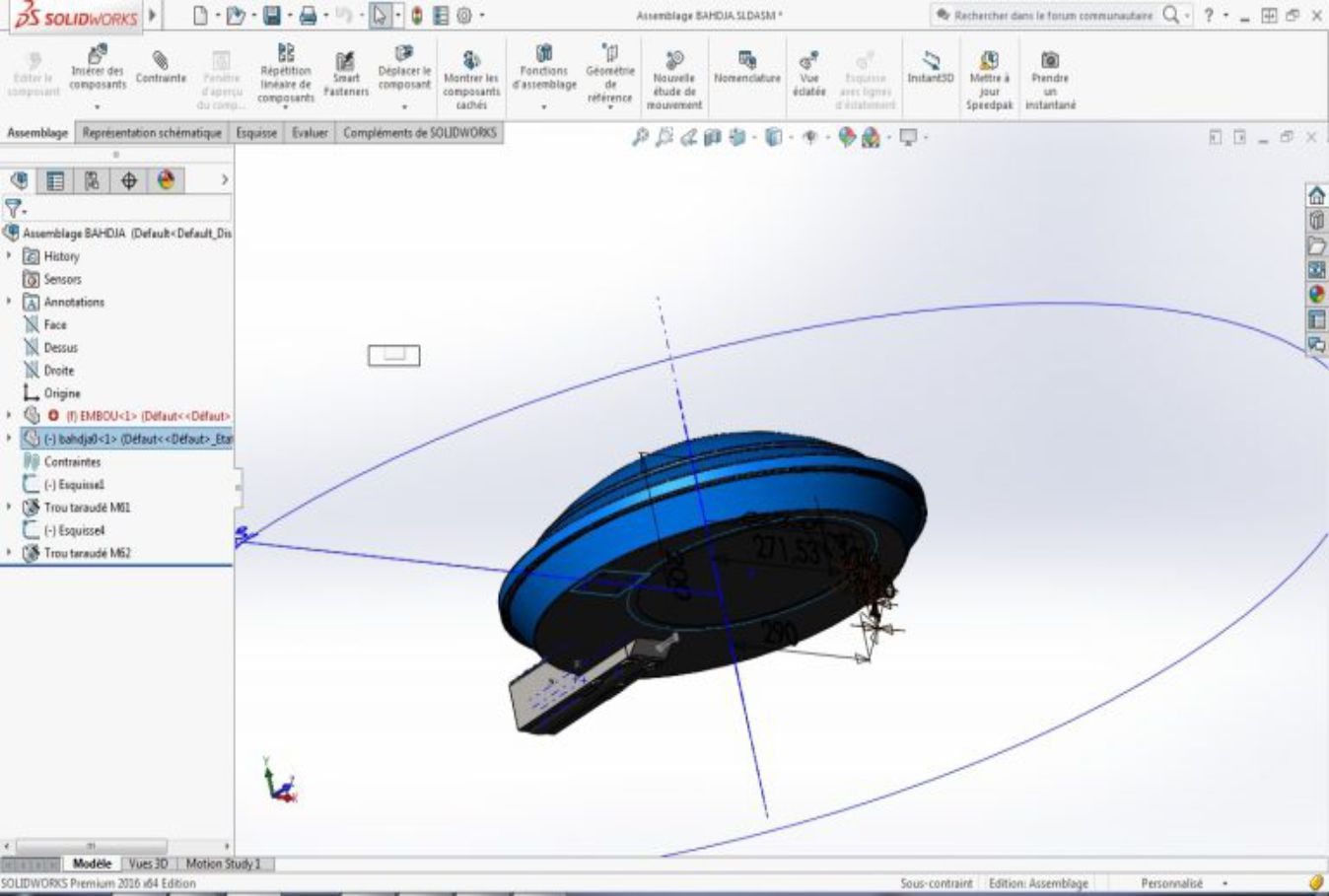
Task: Open the Evaluer ribbon tab
Action: (x=310, y=133)
